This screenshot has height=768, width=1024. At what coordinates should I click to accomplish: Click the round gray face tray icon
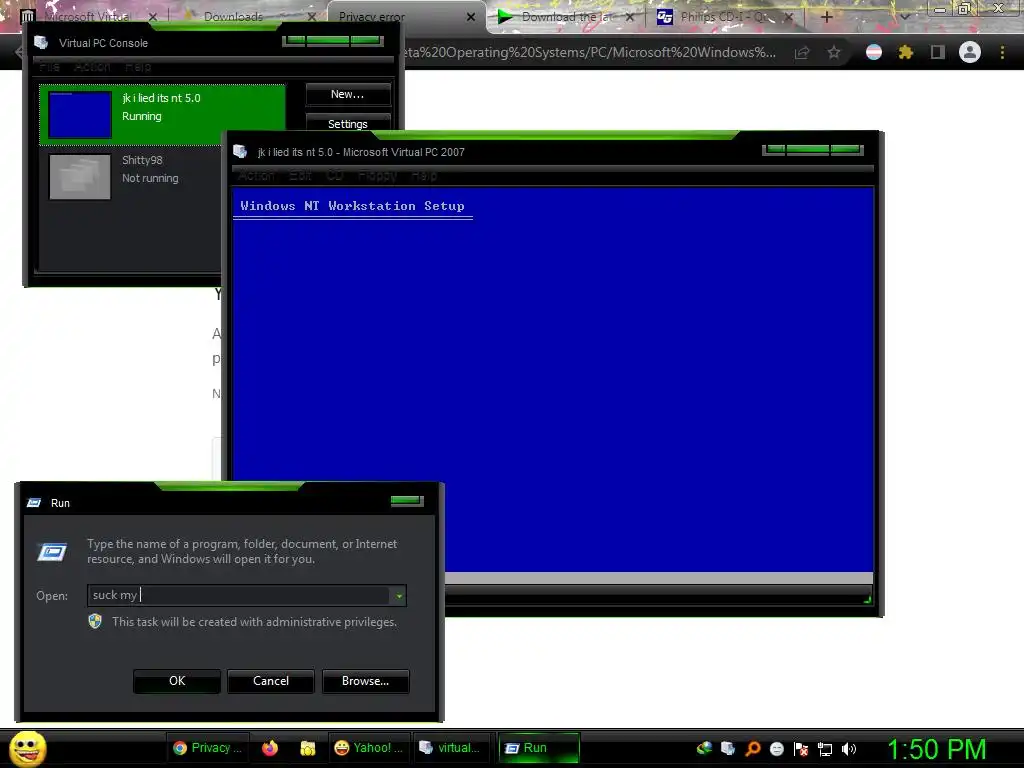coord(777,748)
